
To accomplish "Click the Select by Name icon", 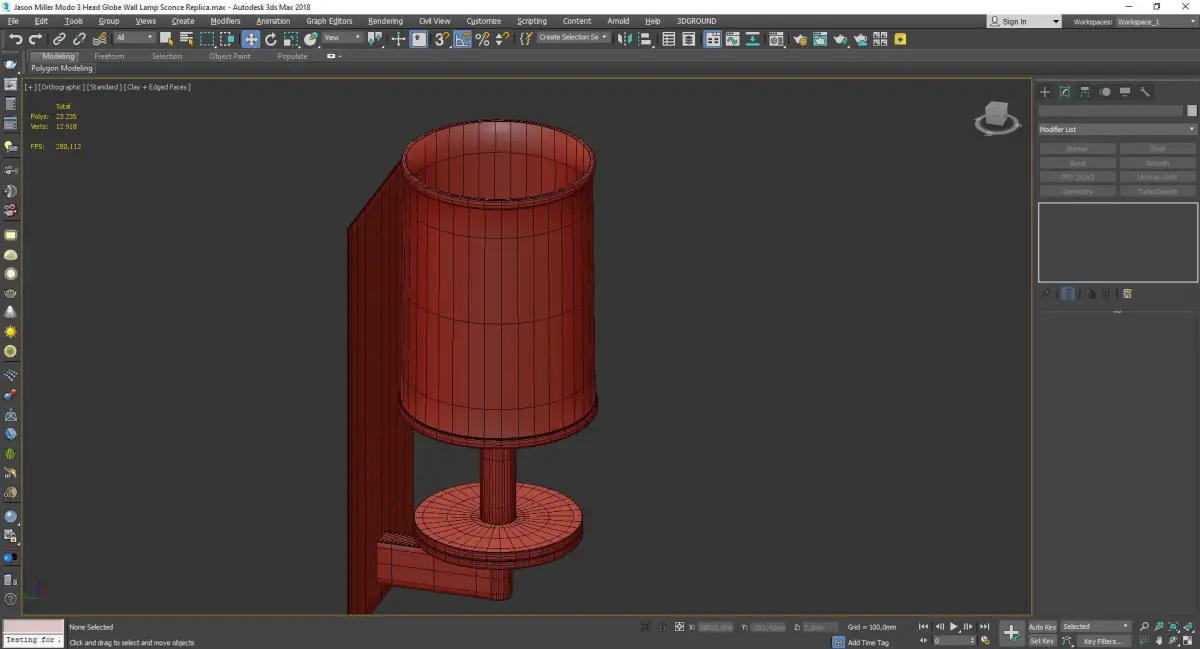I will point(186,39).
